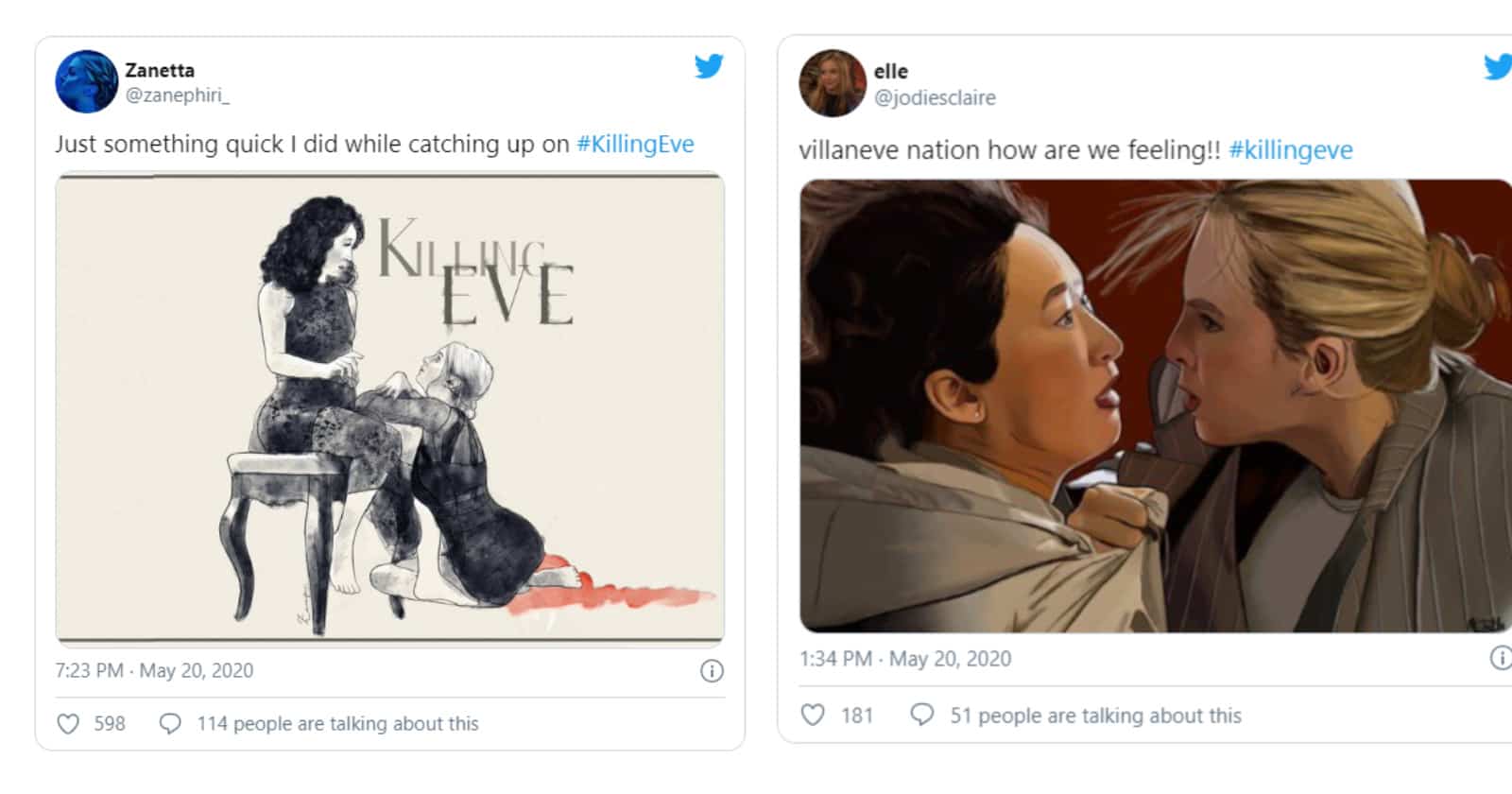Click the elle display name
The width and height of the screenshot is (1512, 794).
click(x=890, y=71)
